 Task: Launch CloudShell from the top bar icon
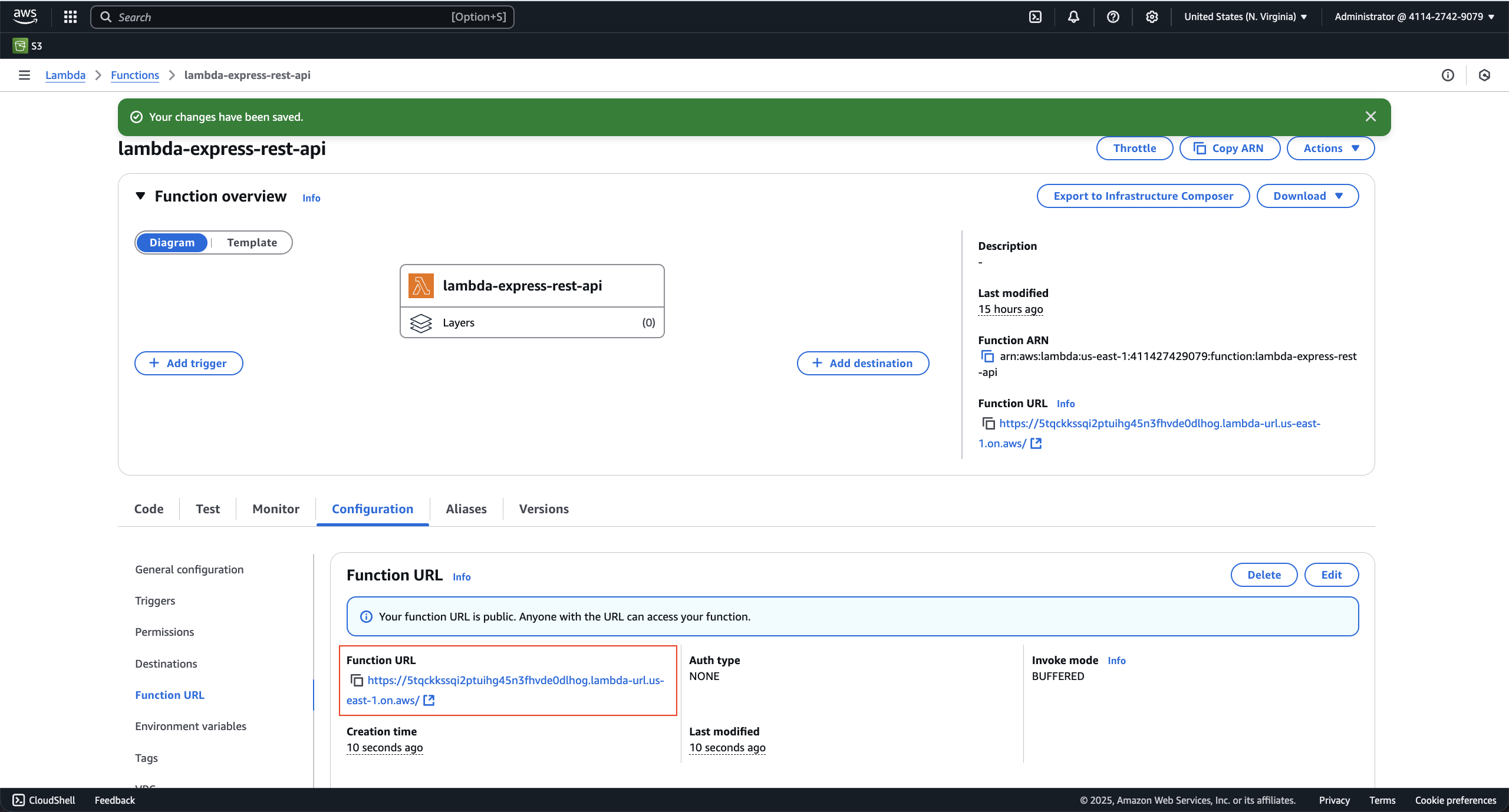tap(1035, 16)
